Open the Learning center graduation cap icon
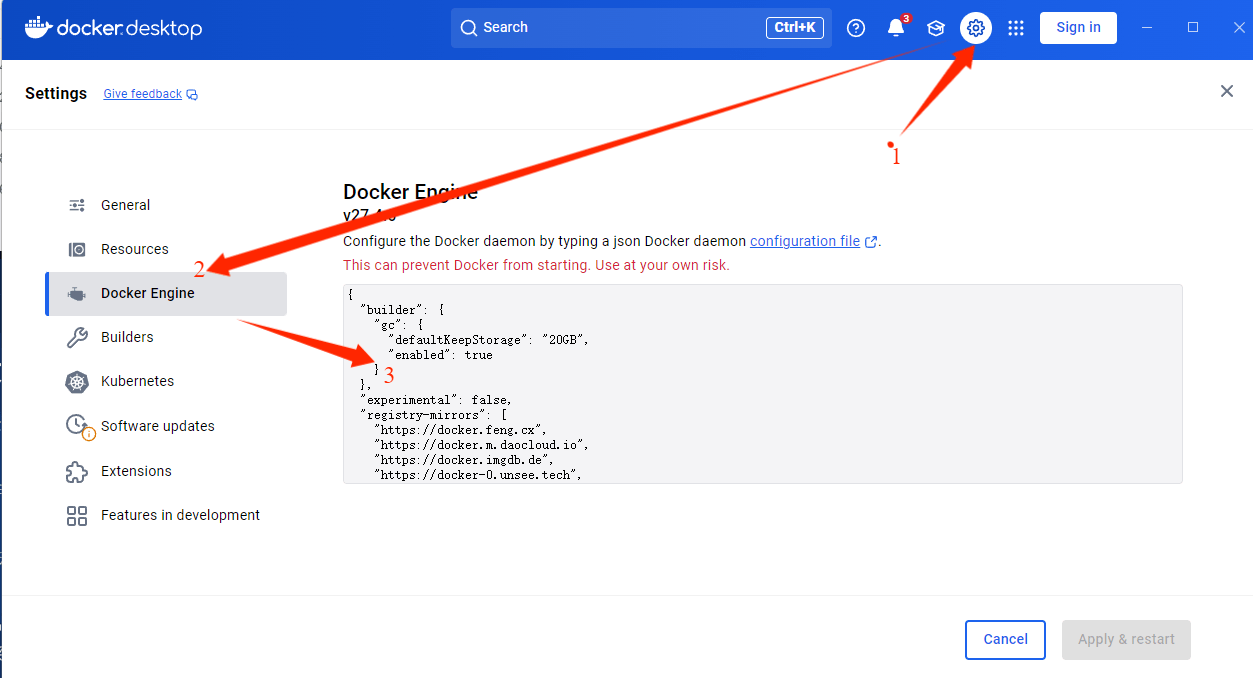 click(x=936, y=28)
